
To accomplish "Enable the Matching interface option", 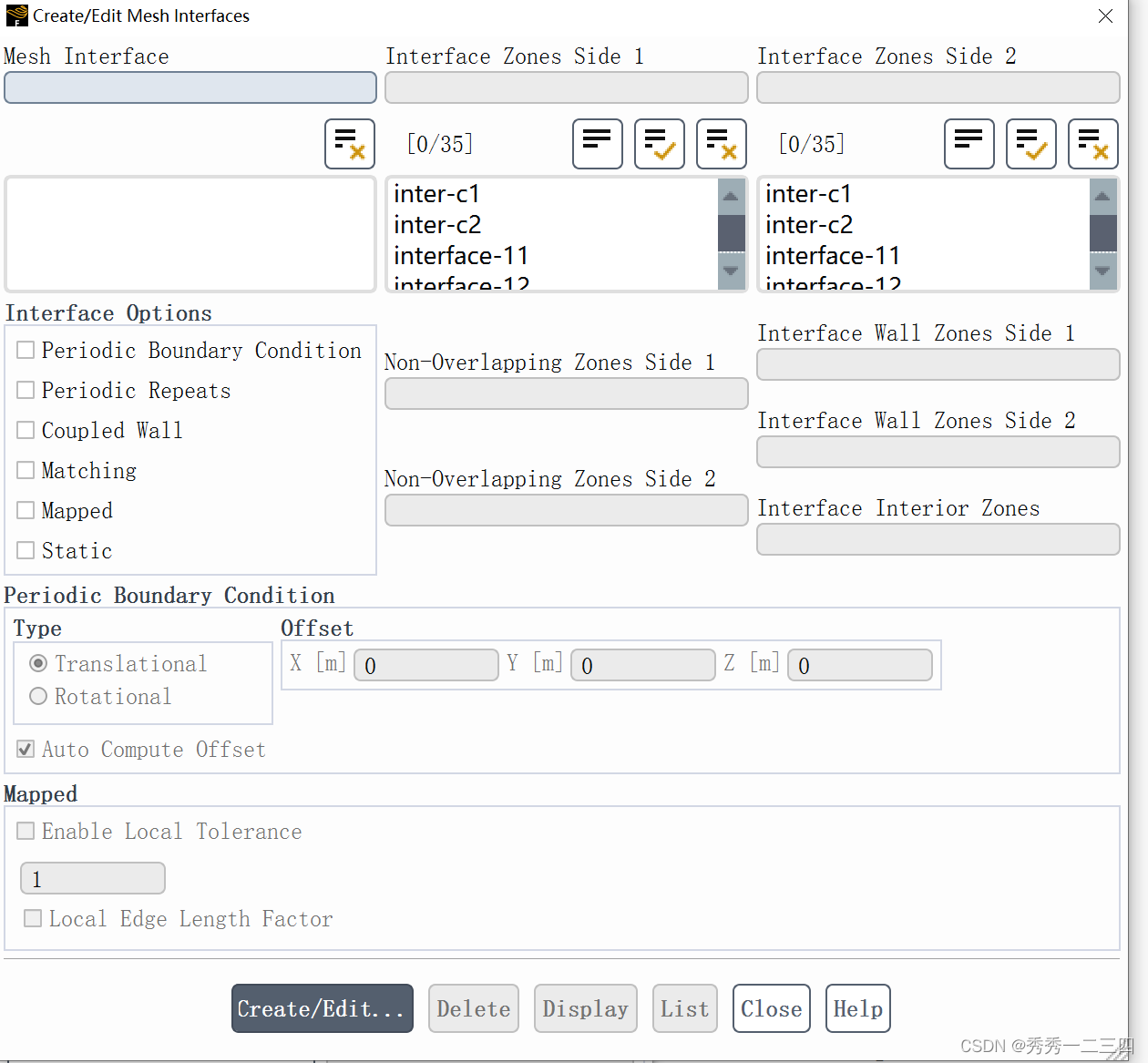I will [x=25, y=470].
